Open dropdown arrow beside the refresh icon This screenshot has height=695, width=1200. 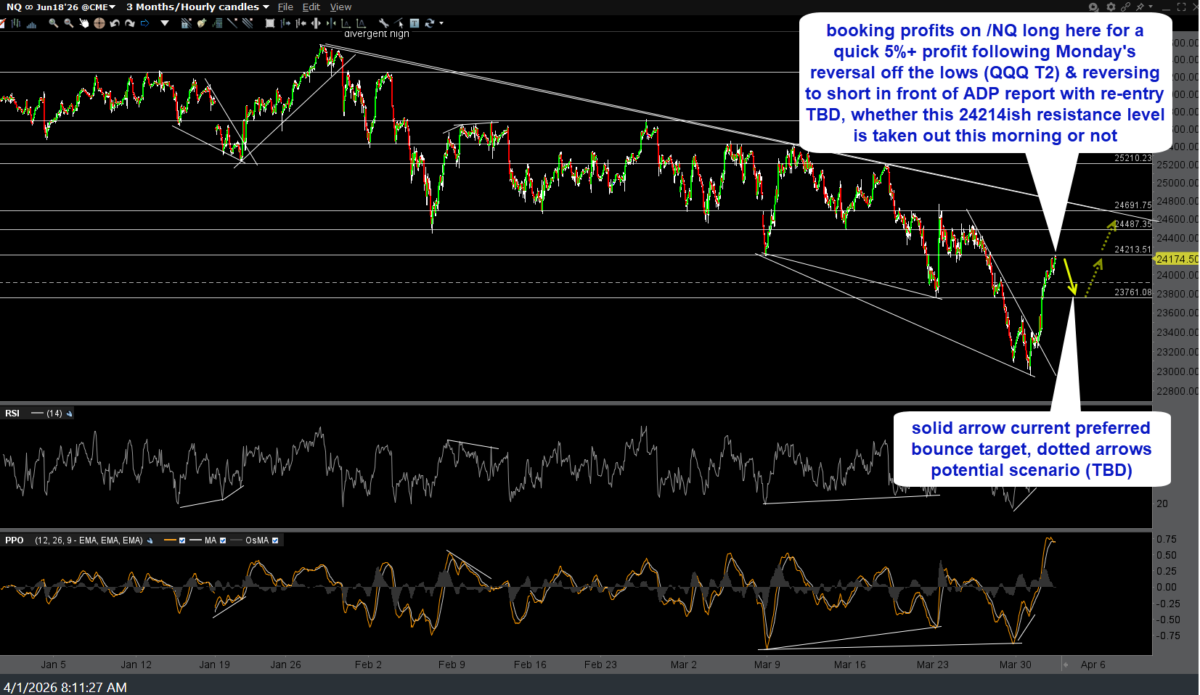[441, 22]
